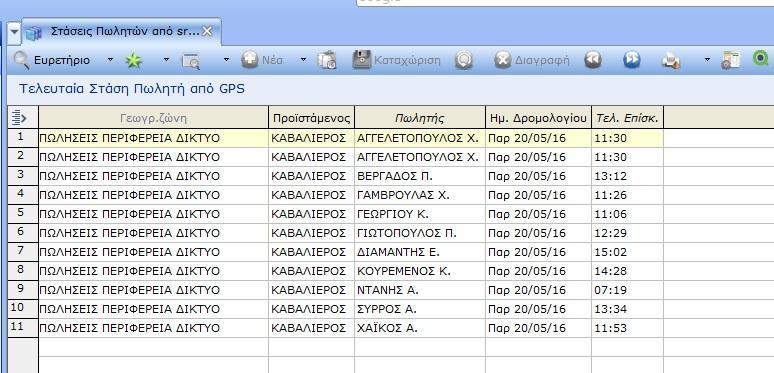Expand the printer dropdown arrow
The image size is (774, 373).
707,60
